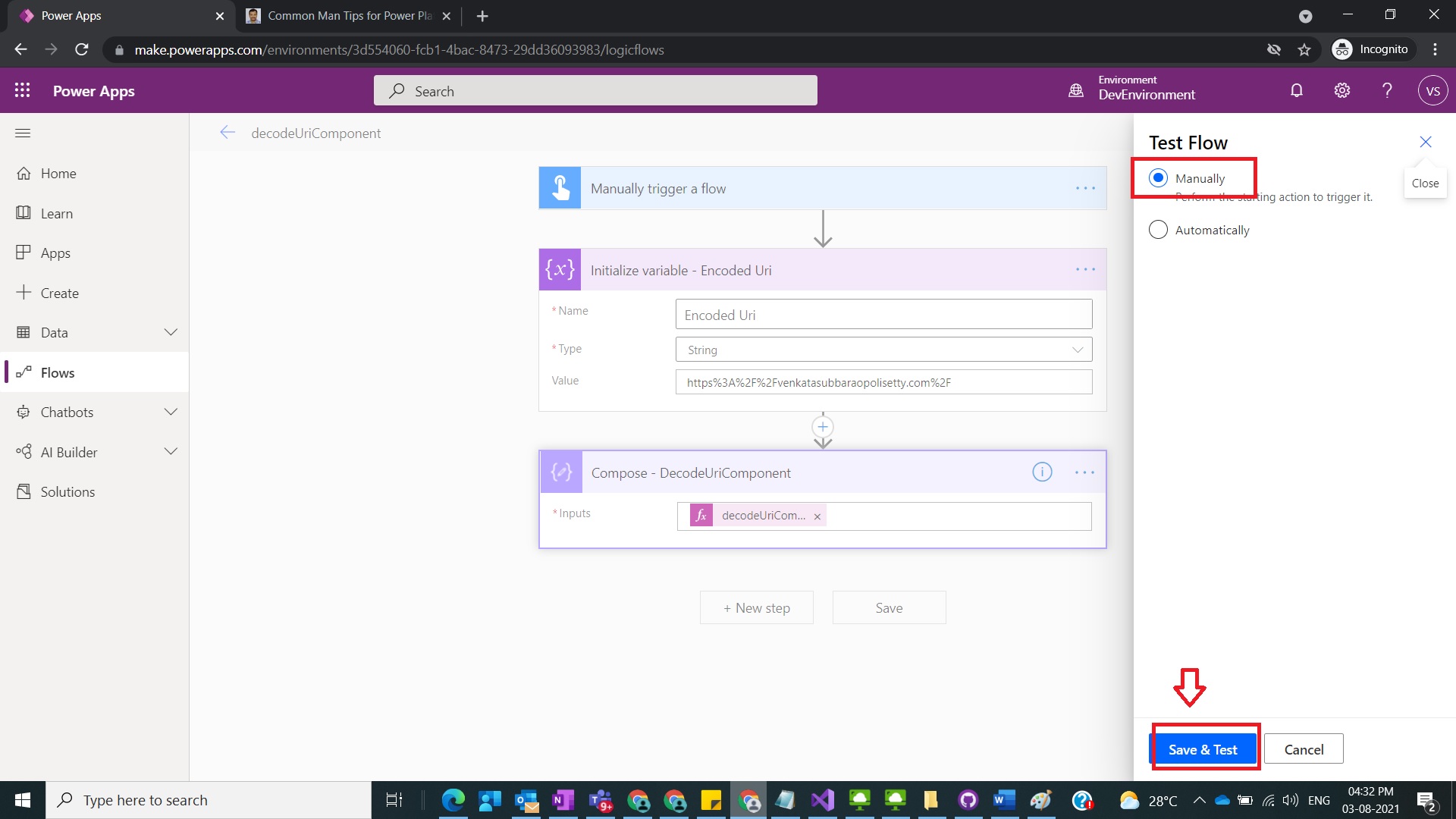The width and height of the screenshot is (1456, 819).
Task: Choose Automatically in the Test Flow panel
Action: tap(1158, 230)
